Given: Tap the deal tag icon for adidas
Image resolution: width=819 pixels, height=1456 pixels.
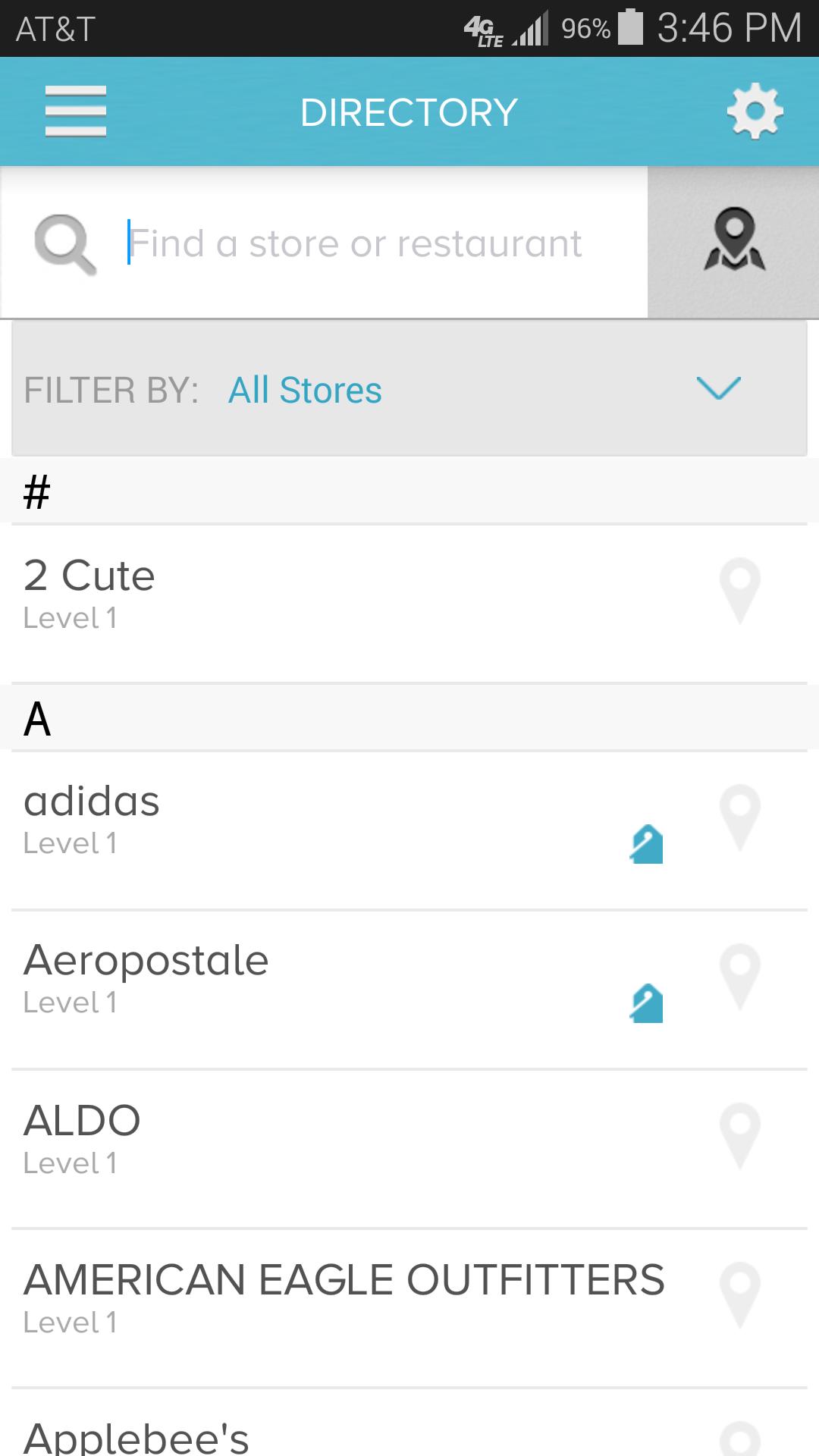Looking at the screenshot, I should click(x=646, y=844).
